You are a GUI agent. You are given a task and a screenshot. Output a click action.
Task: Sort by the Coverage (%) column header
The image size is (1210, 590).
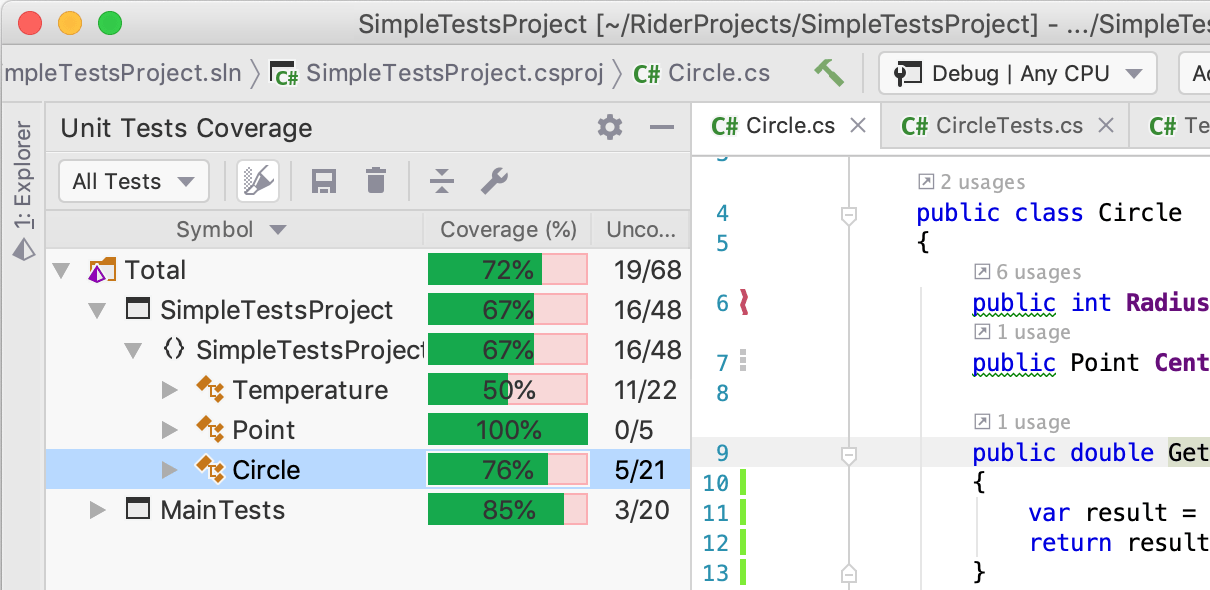pyautogui.click(x=507, y=230)
